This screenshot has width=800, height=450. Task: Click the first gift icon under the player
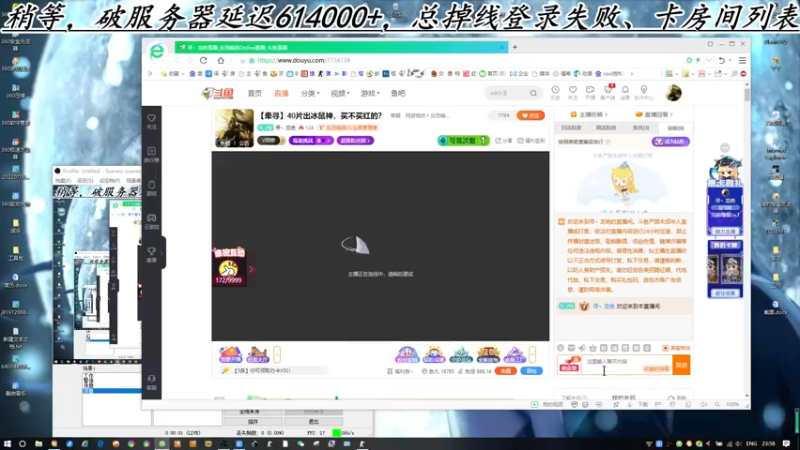[x=230, y=354]
